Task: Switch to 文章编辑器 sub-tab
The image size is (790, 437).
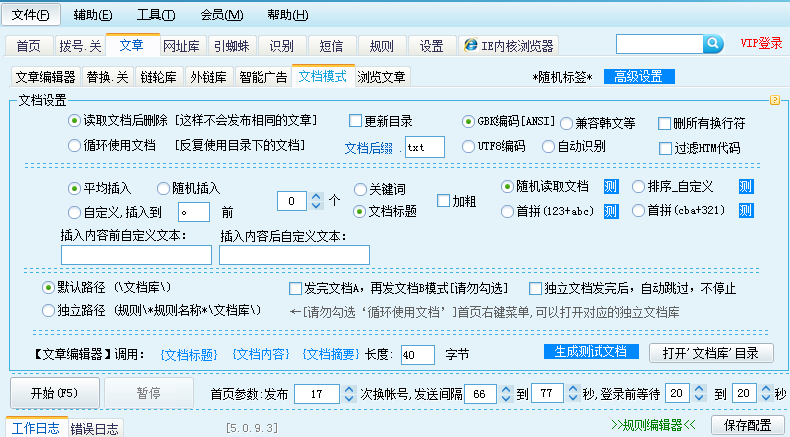Action: click(x=45, y=77)
